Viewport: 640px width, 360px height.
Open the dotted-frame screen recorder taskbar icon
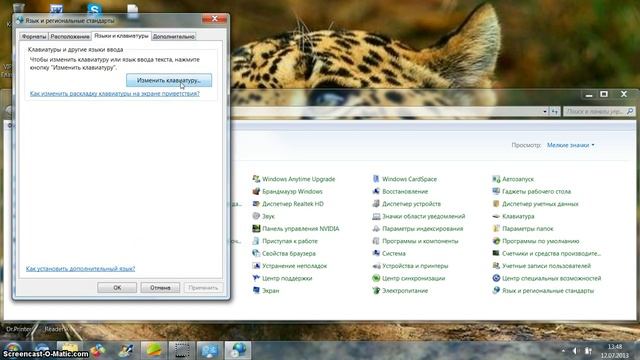[182, 350]
